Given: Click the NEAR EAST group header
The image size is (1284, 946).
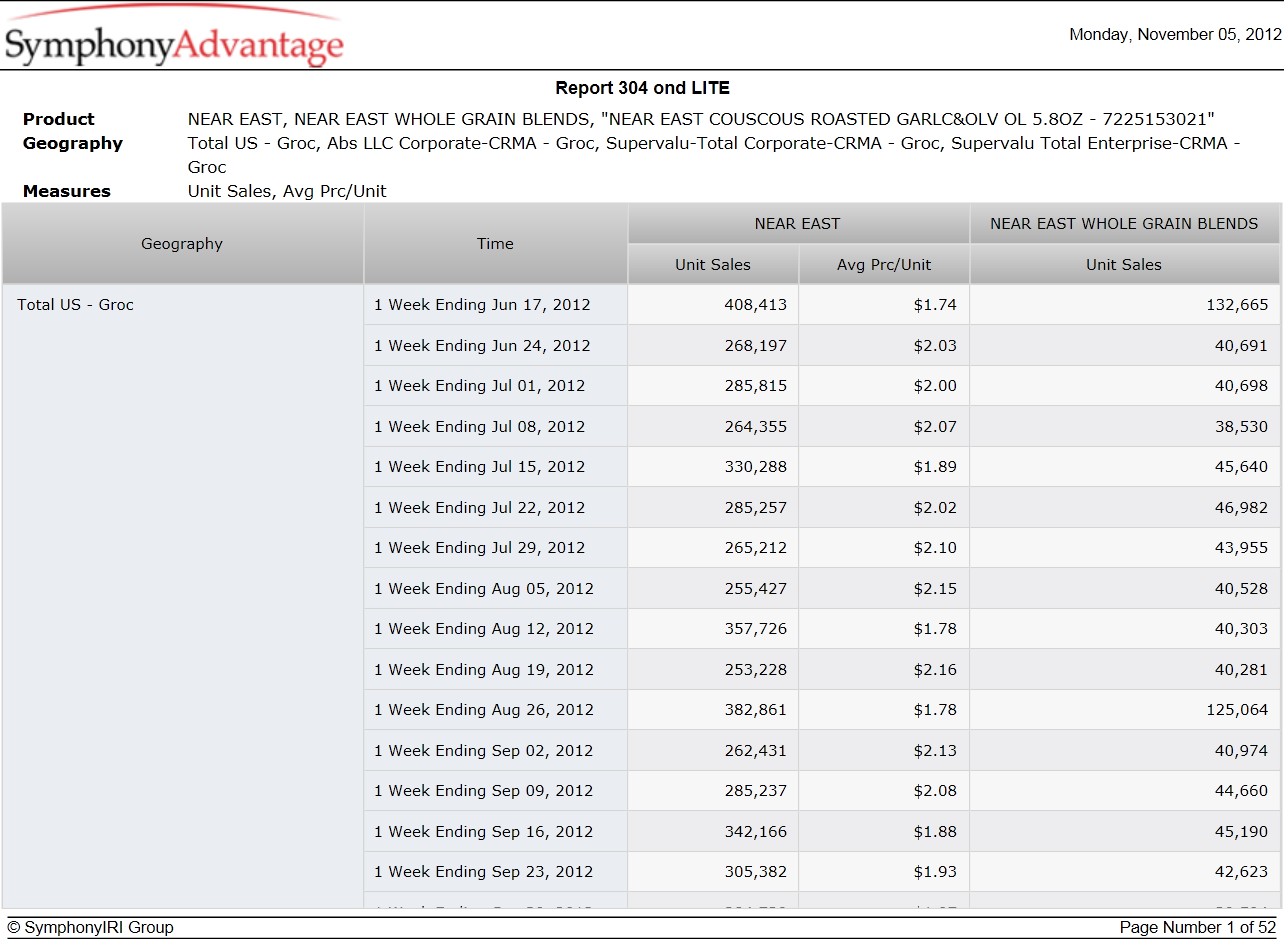Looking at the screenshot, I should coord(798,224).
